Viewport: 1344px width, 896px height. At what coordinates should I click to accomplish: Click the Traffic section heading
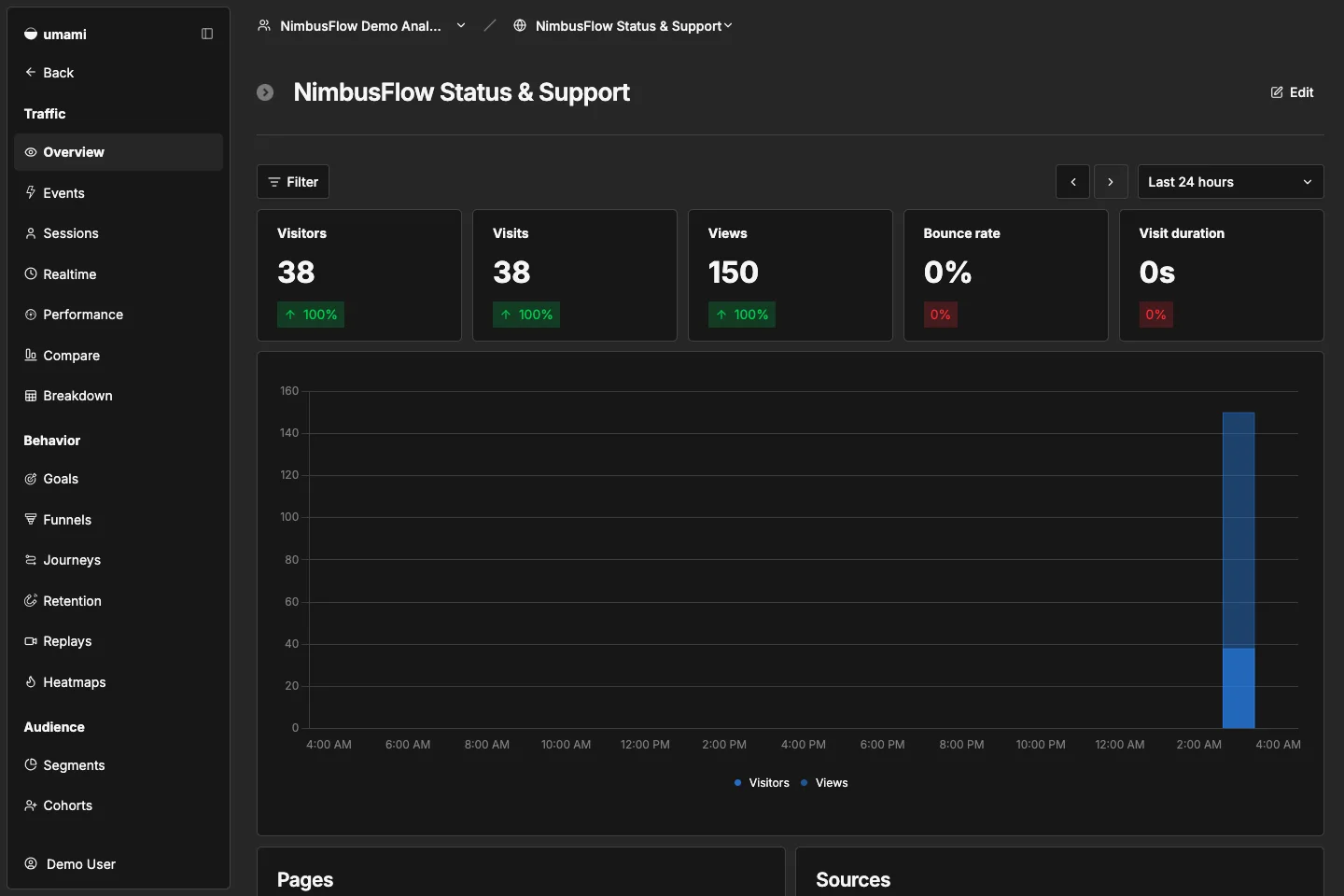(45, 114)
